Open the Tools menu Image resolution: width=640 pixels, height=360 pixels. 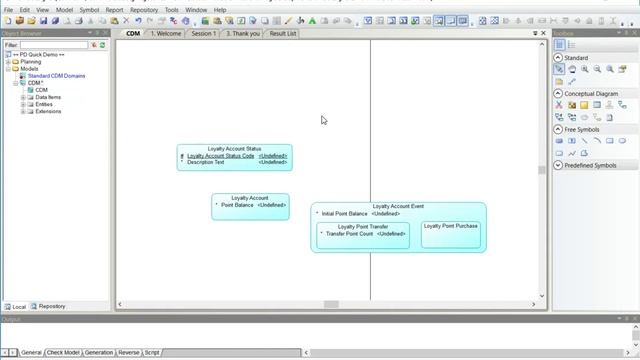pyautogui.click(x=172, y=10)
